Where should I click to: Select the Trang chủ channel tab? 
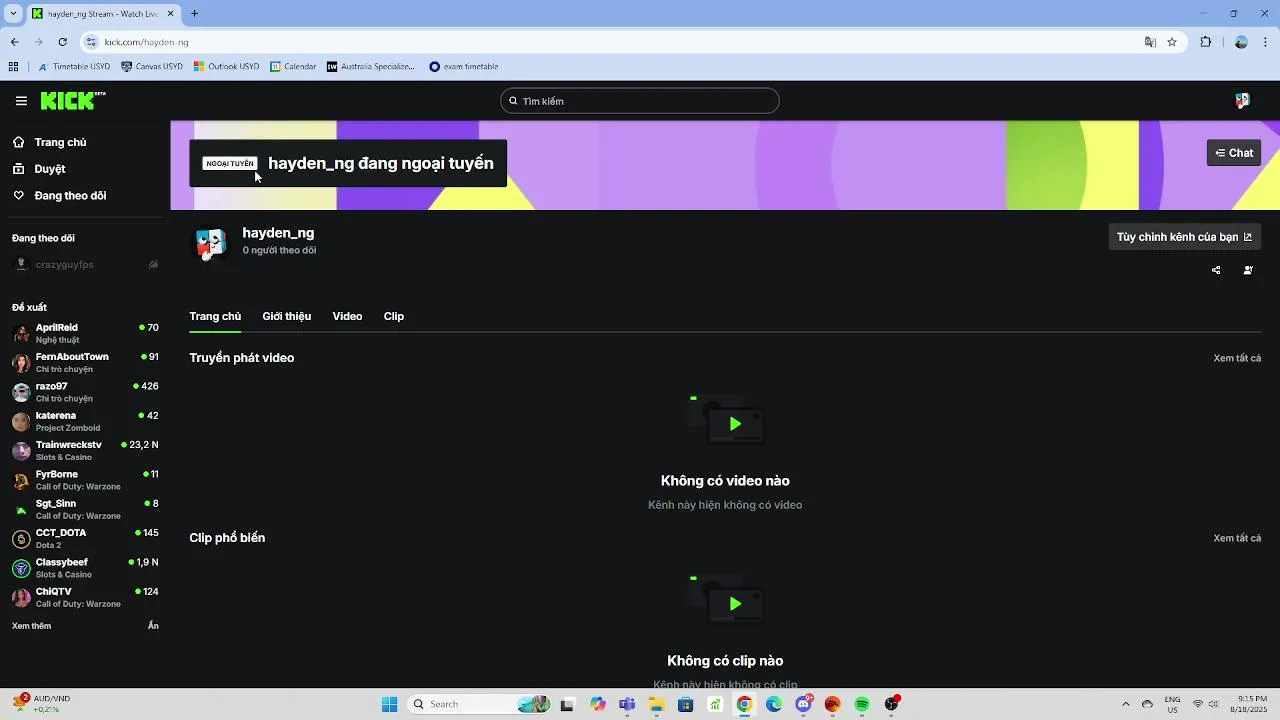pos(215,316)
